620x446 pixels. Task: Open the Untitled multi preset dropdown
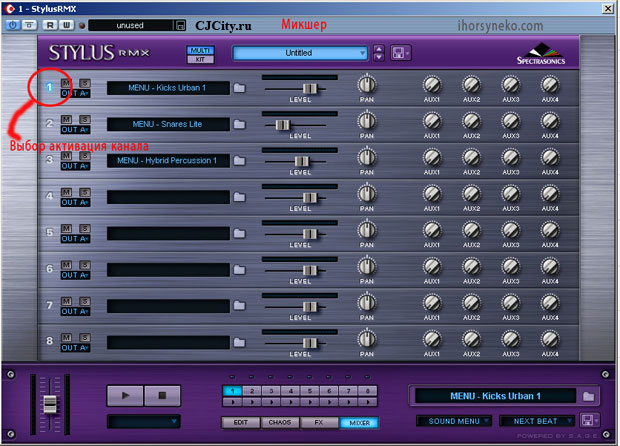300,53
